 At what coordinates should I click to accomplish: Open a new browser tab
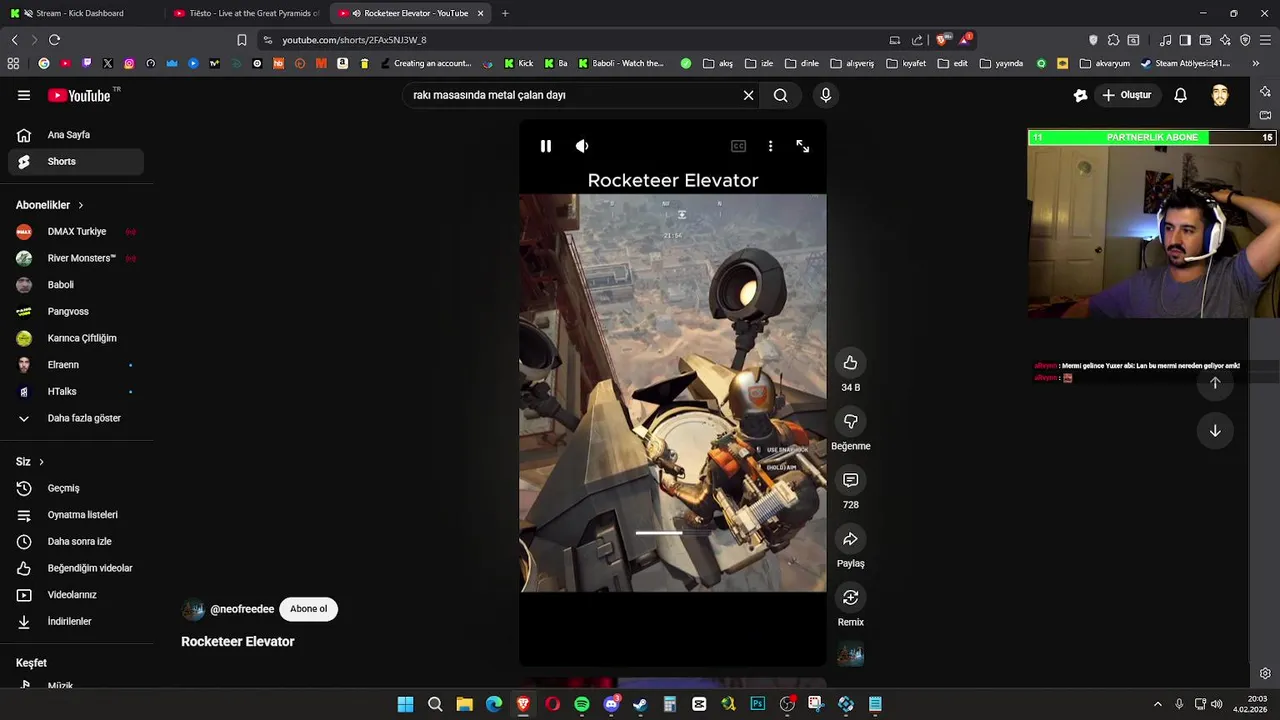coord(505,13)
